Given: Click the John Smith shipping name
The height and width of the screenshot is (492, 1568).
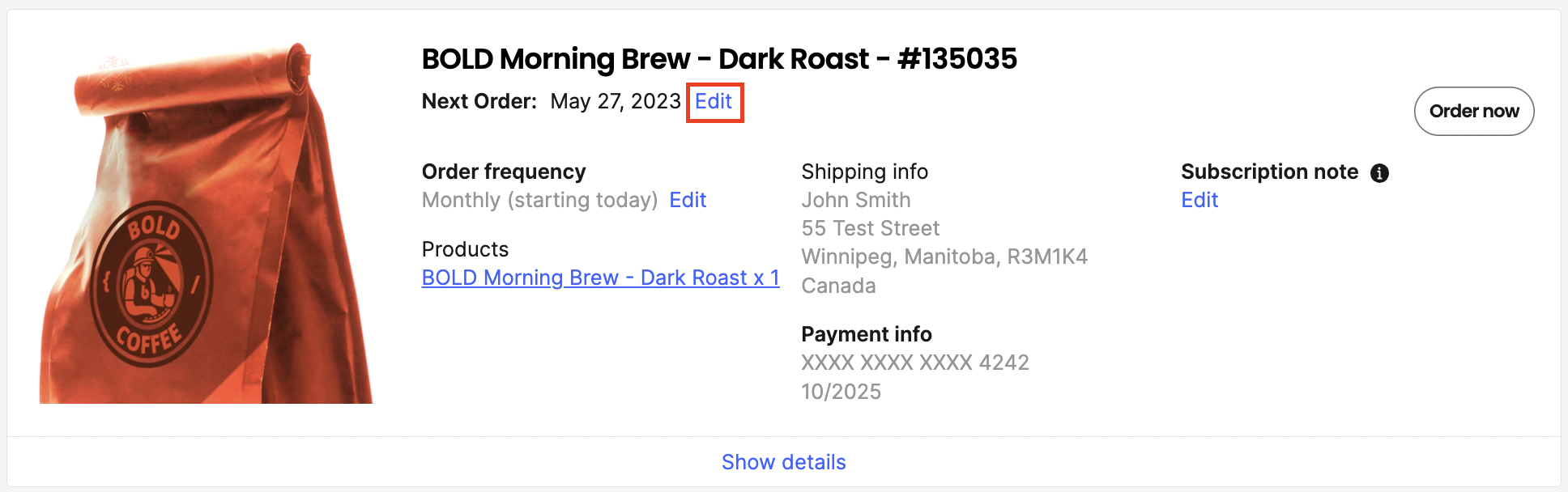Looking at the screenshot, I should (x=856, y=200).
